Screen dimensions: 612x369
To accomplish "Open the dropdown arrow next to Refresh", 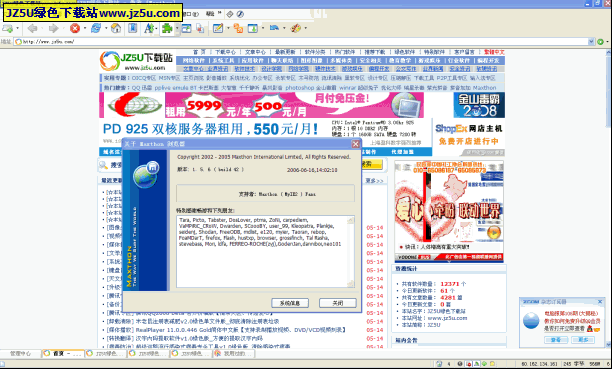I will point(106,28).
